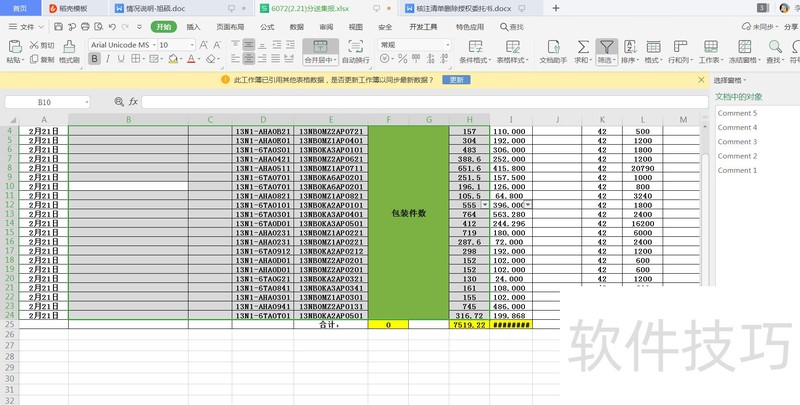
Task: Click the Undo arrow icon
Action: coord(112,27)
